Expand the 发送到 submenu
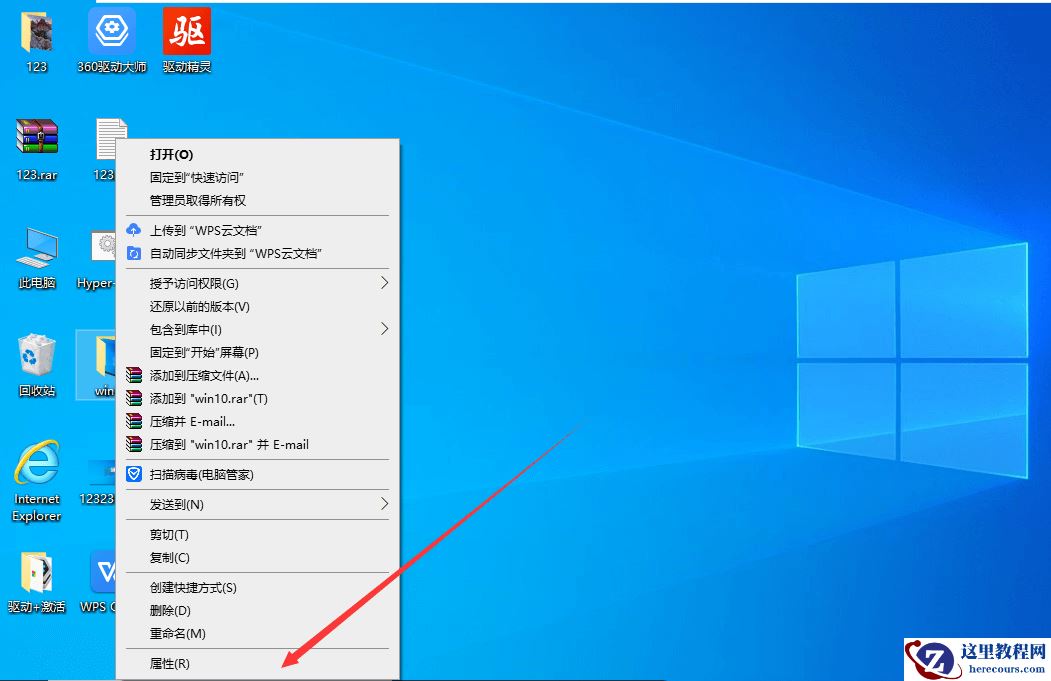 [x=180, y=505]
